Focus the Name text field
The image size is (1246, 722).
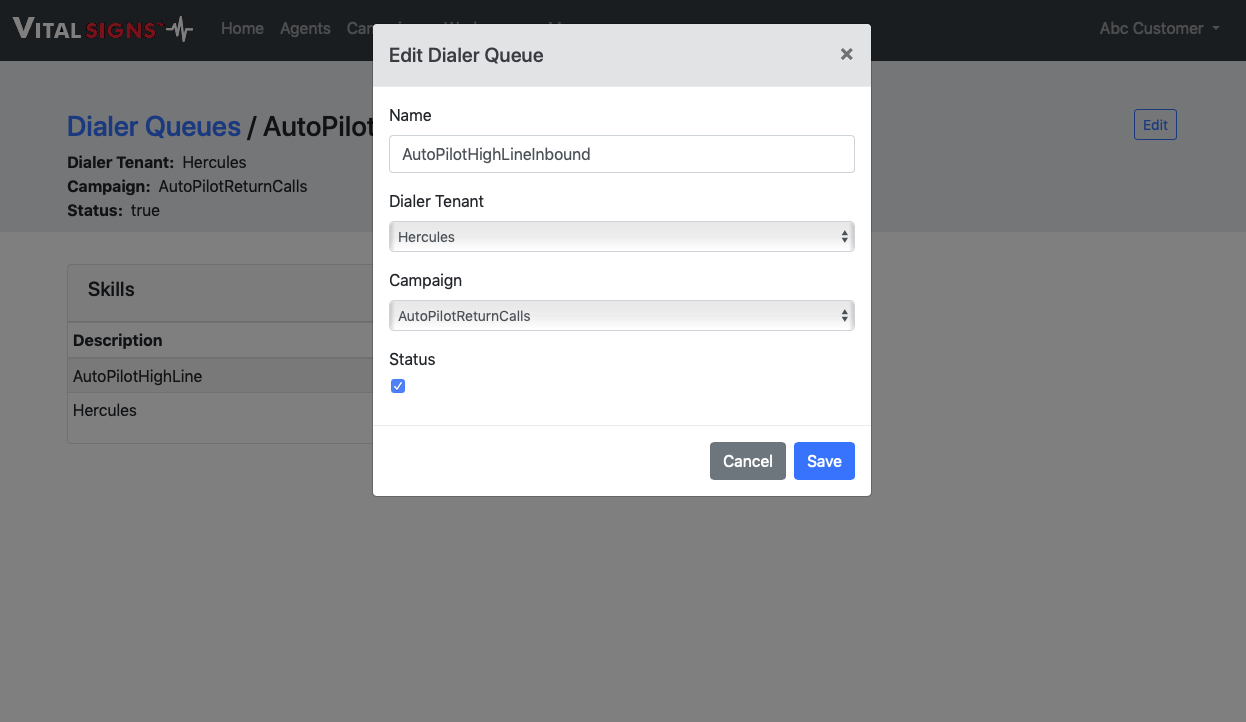tap(621, 154)
